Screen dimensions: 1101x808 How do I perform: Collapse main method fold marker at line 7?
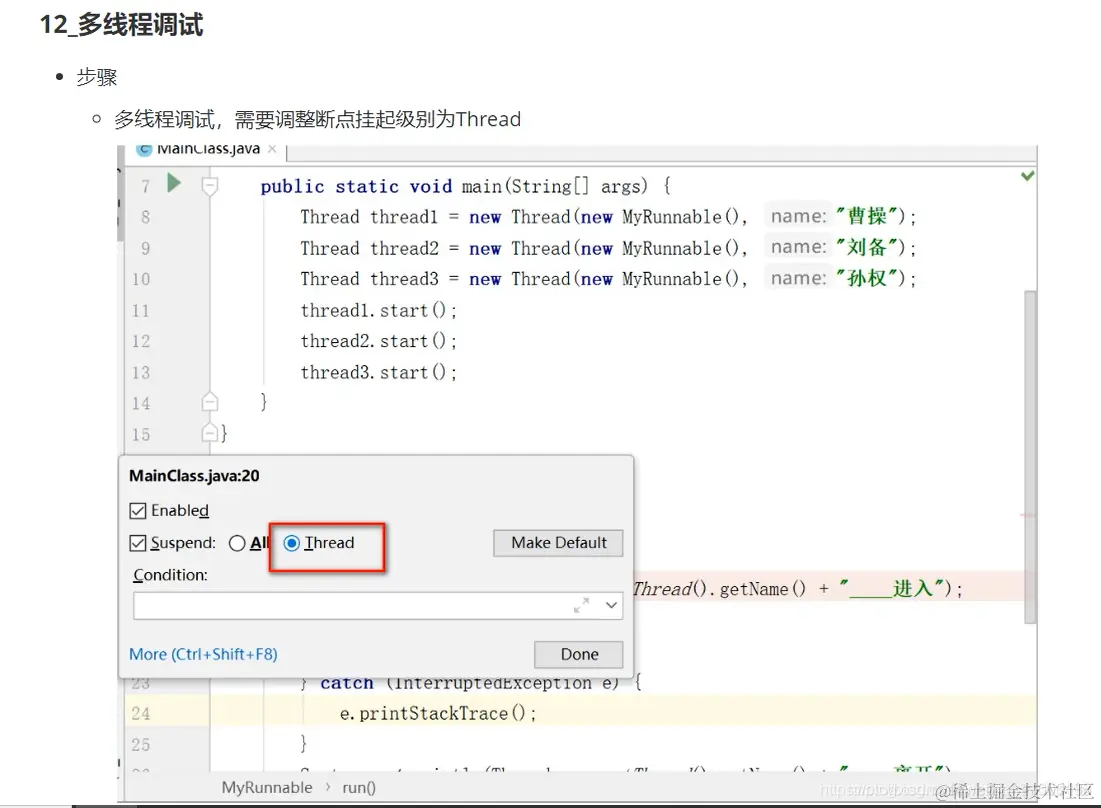tap(209, 186)
